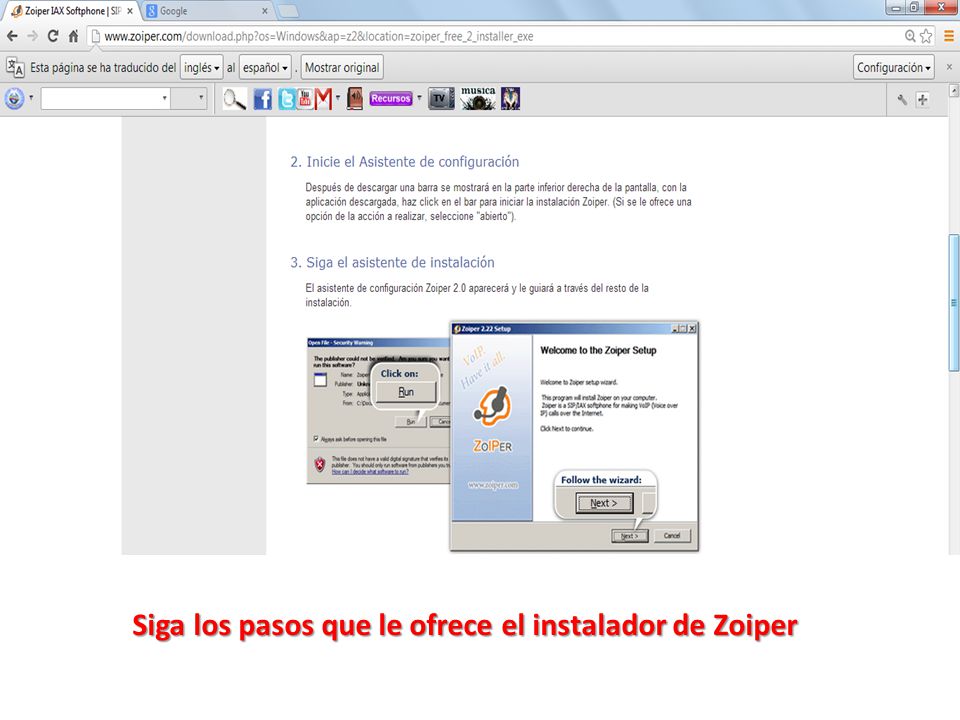Minimize the Chrome window
The height and width of the screenshot is (720, 960).
(x=897, y=7)
